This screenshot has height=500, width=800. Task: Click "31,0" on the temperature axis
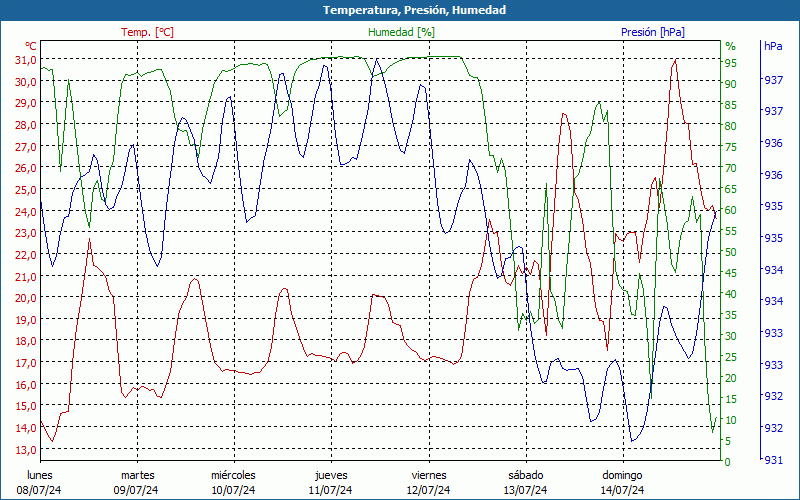click(26, 60)
